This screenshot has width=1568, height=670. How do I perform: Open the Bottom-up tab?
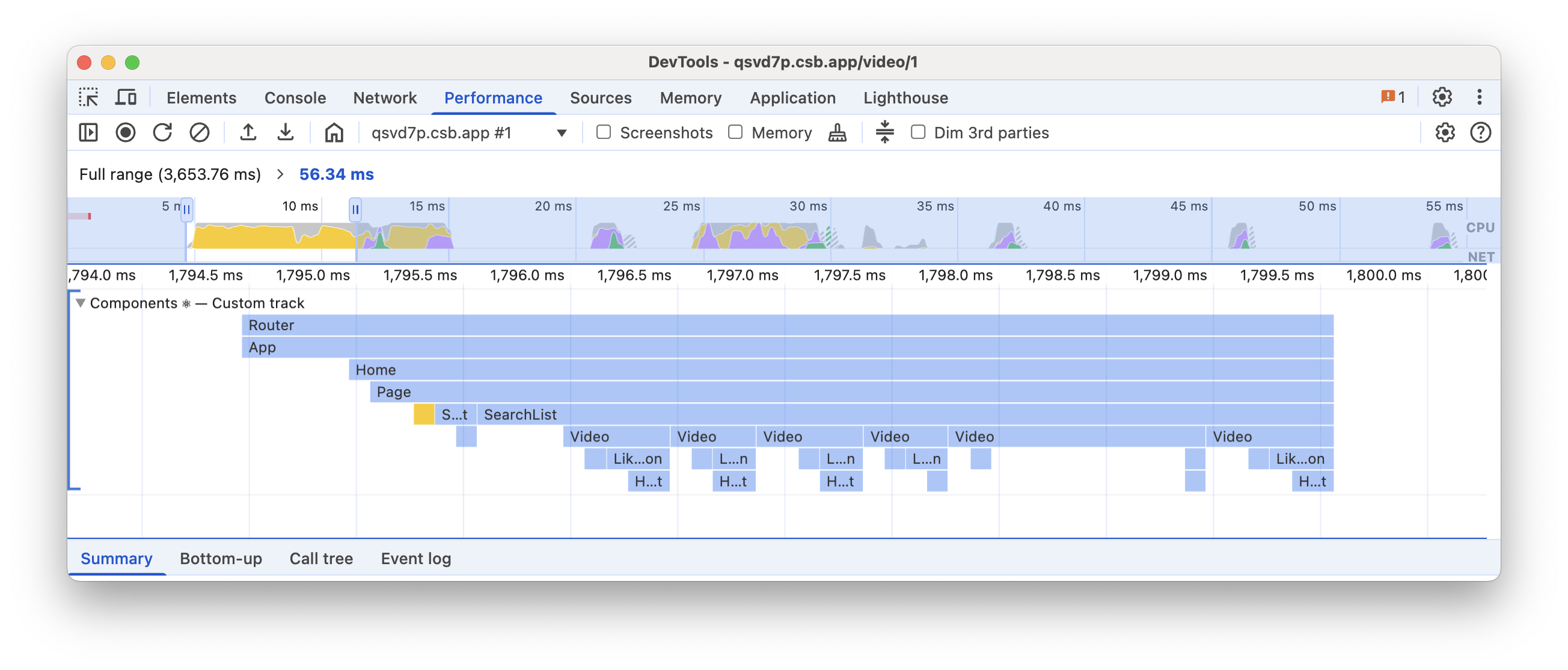[221, 559]
